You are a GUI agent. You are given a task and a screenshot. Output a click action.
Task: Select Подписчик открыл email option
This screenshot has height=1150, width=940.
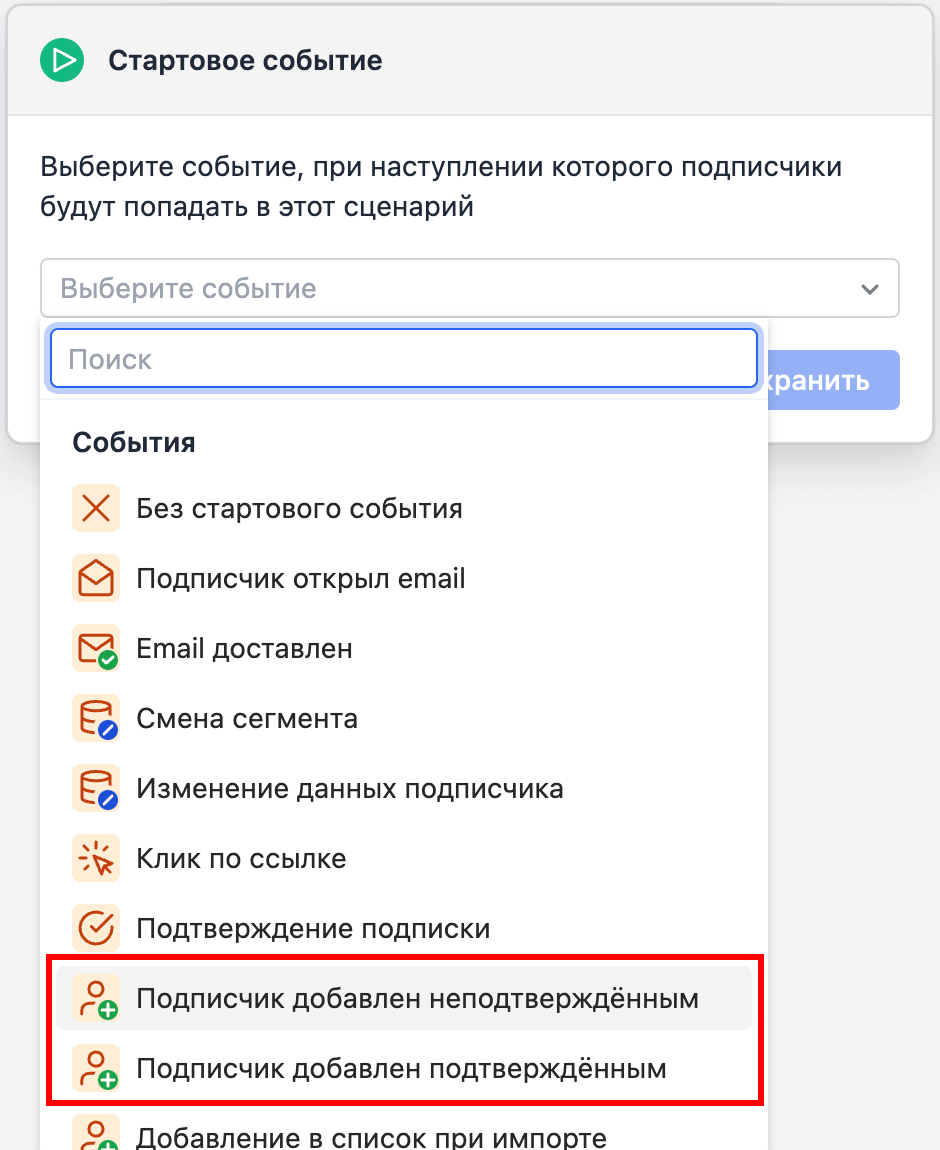403,578
